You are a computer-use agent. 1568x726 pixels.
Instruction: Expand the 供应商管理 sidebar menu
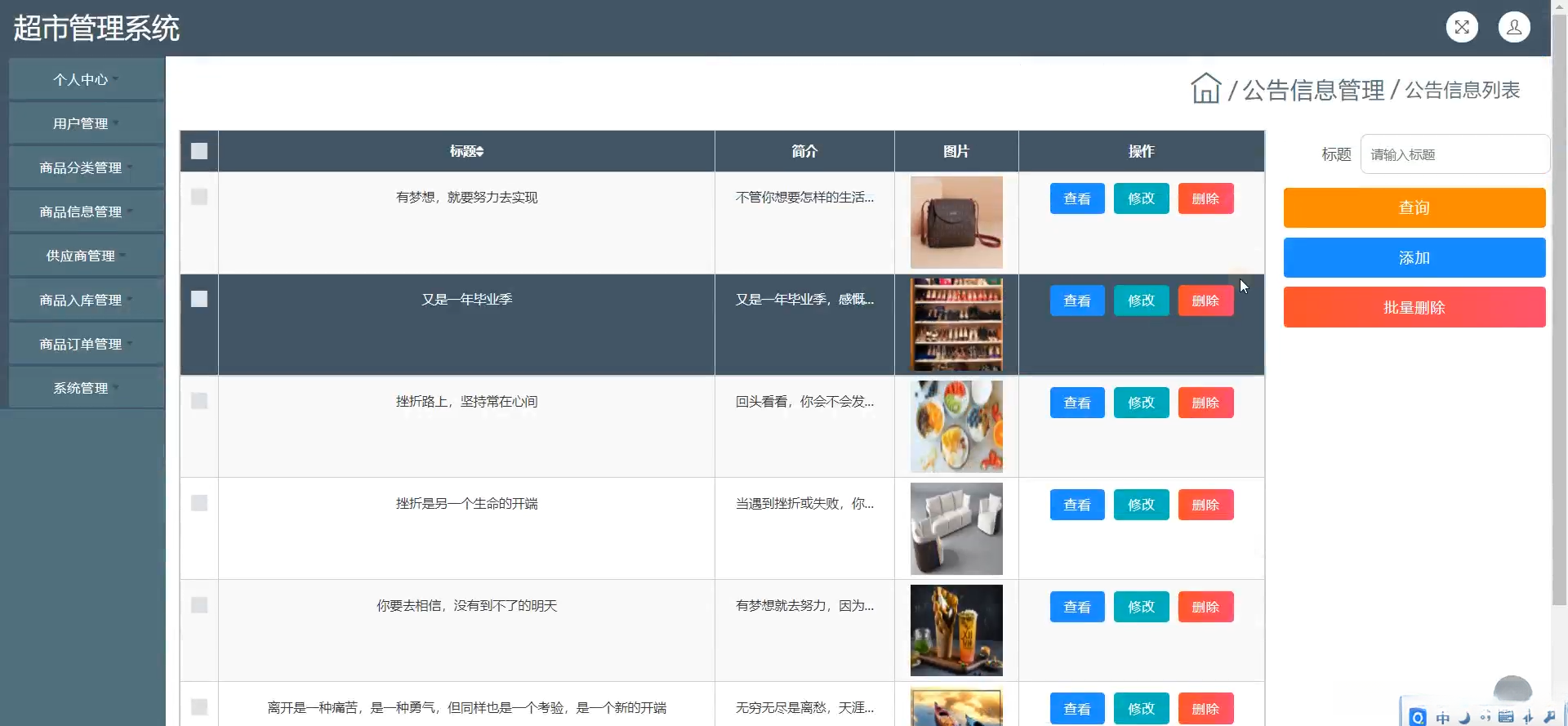[87, 256]
